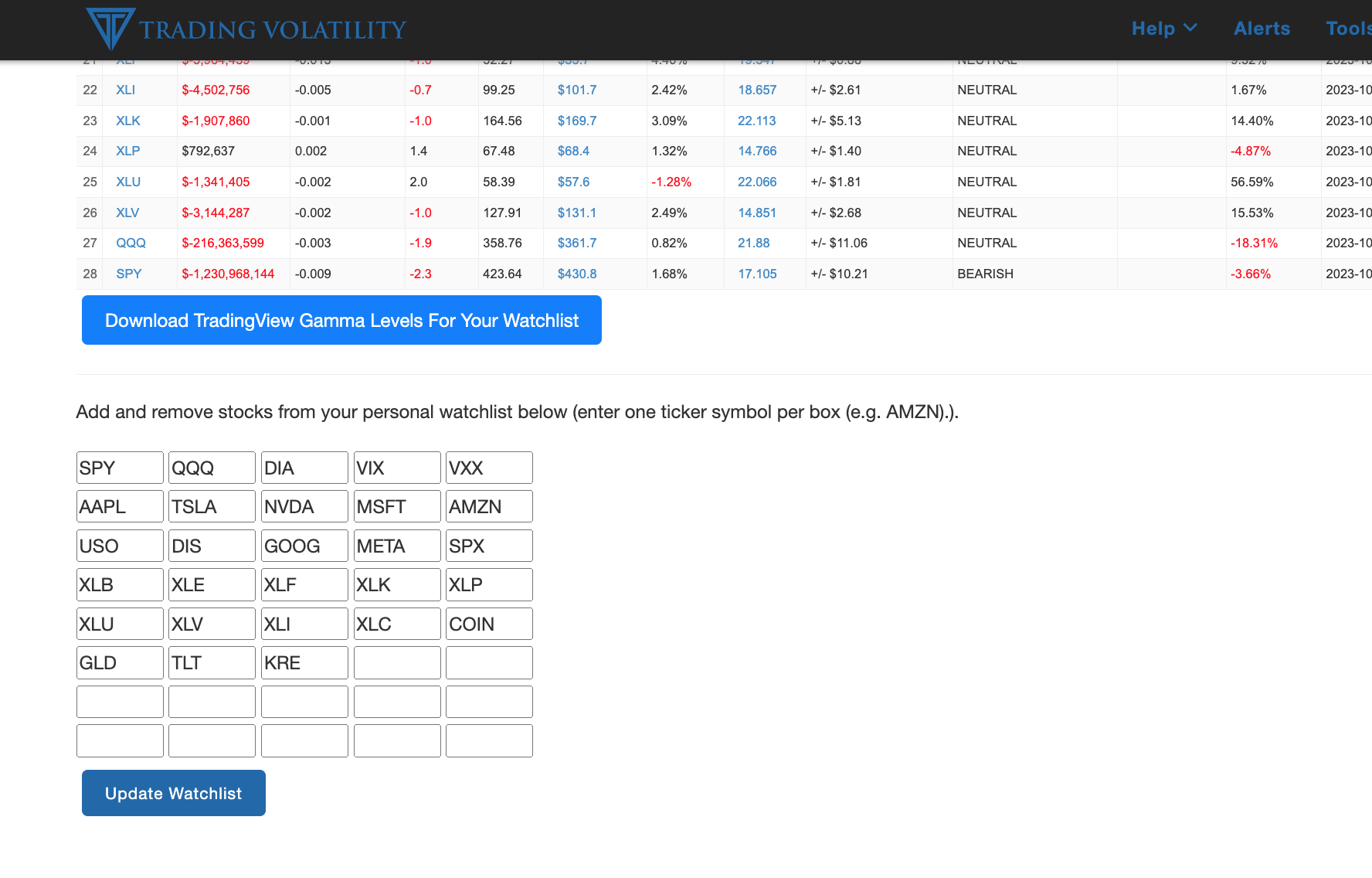The width and height of the screenshot is (1372, 878).
Task: Click the 18.657 volatility link
Action: (757, 90)
